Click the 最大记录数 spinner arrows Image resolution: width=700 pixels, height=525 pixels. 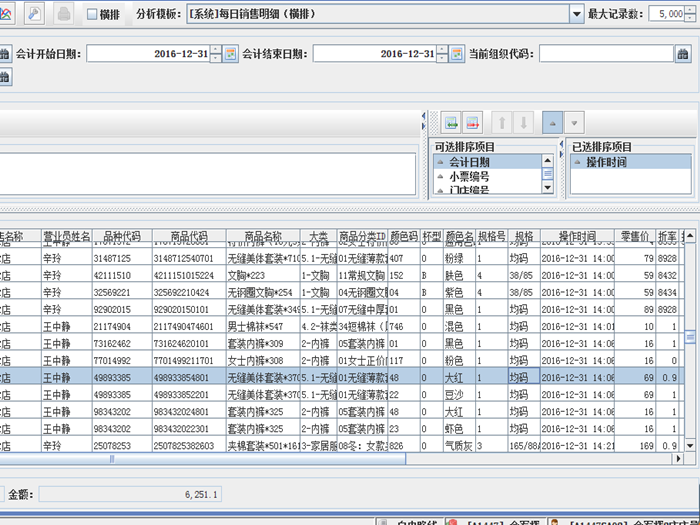click(691, 15)
